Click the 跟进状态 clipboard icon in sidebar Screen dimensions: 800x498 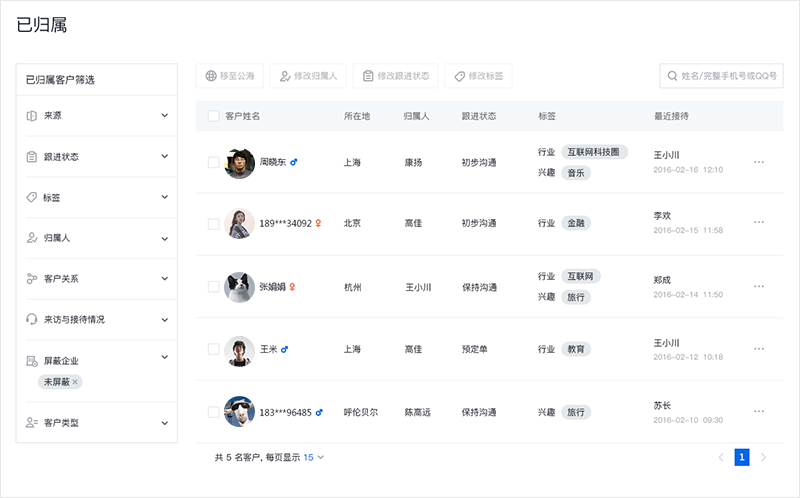point(32,157)
